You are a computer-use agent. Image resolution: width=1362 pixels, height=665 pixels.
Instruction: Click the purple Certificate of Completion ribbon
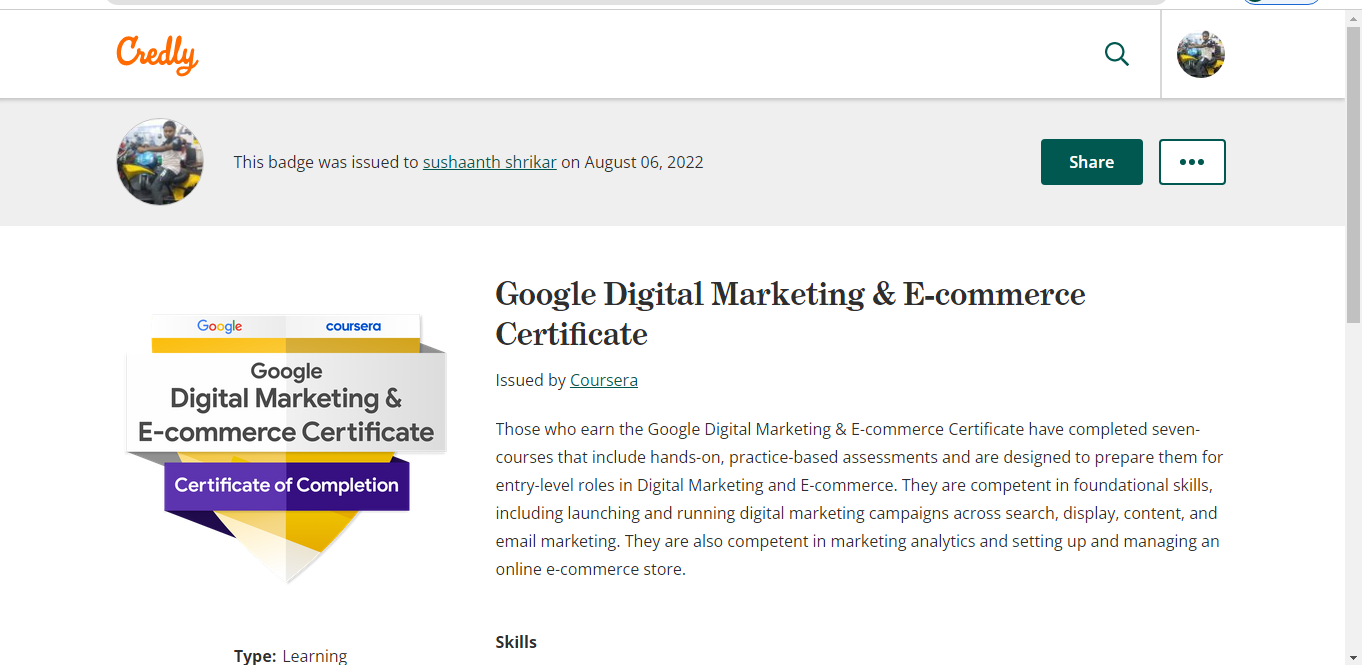click(286, 485)
